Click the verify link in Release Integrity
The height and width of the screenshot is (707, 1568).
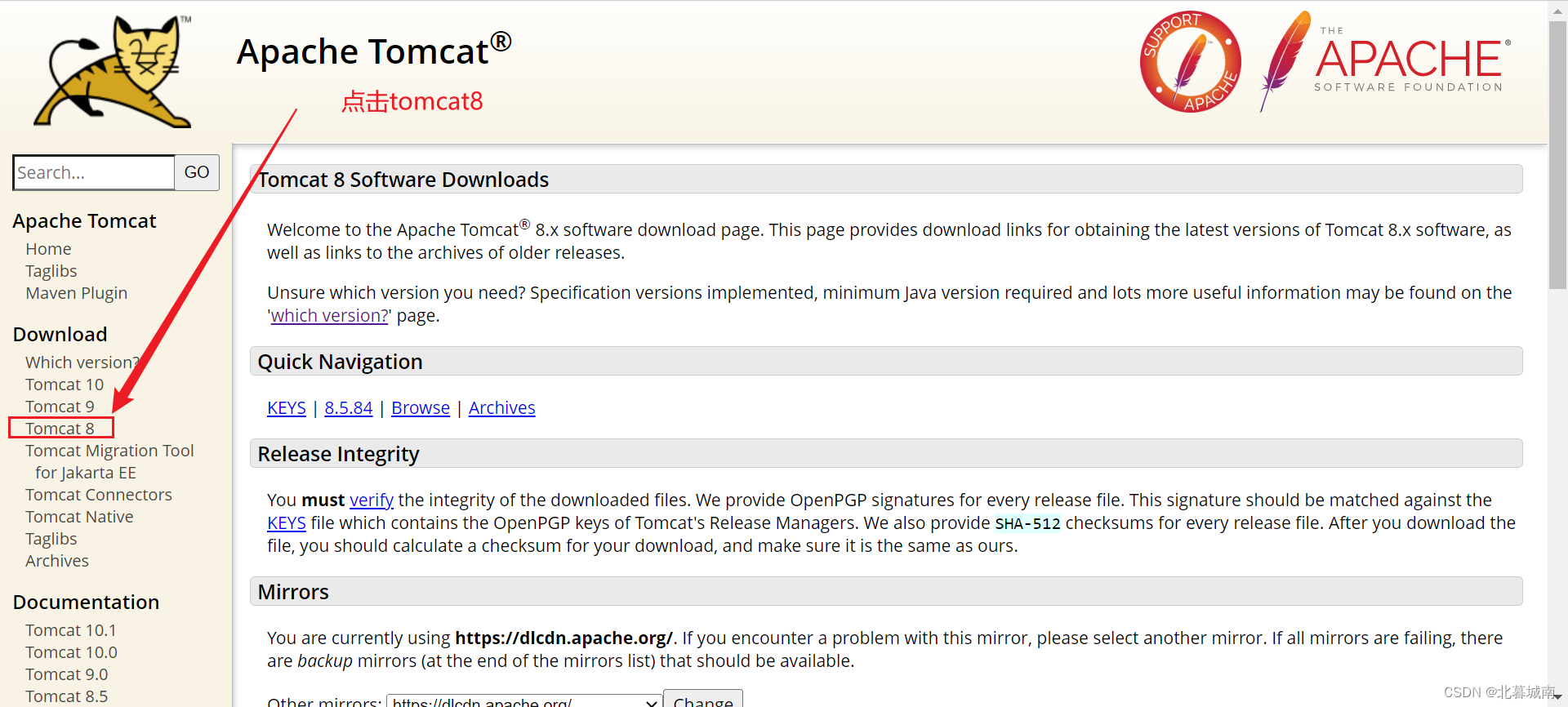372,500
